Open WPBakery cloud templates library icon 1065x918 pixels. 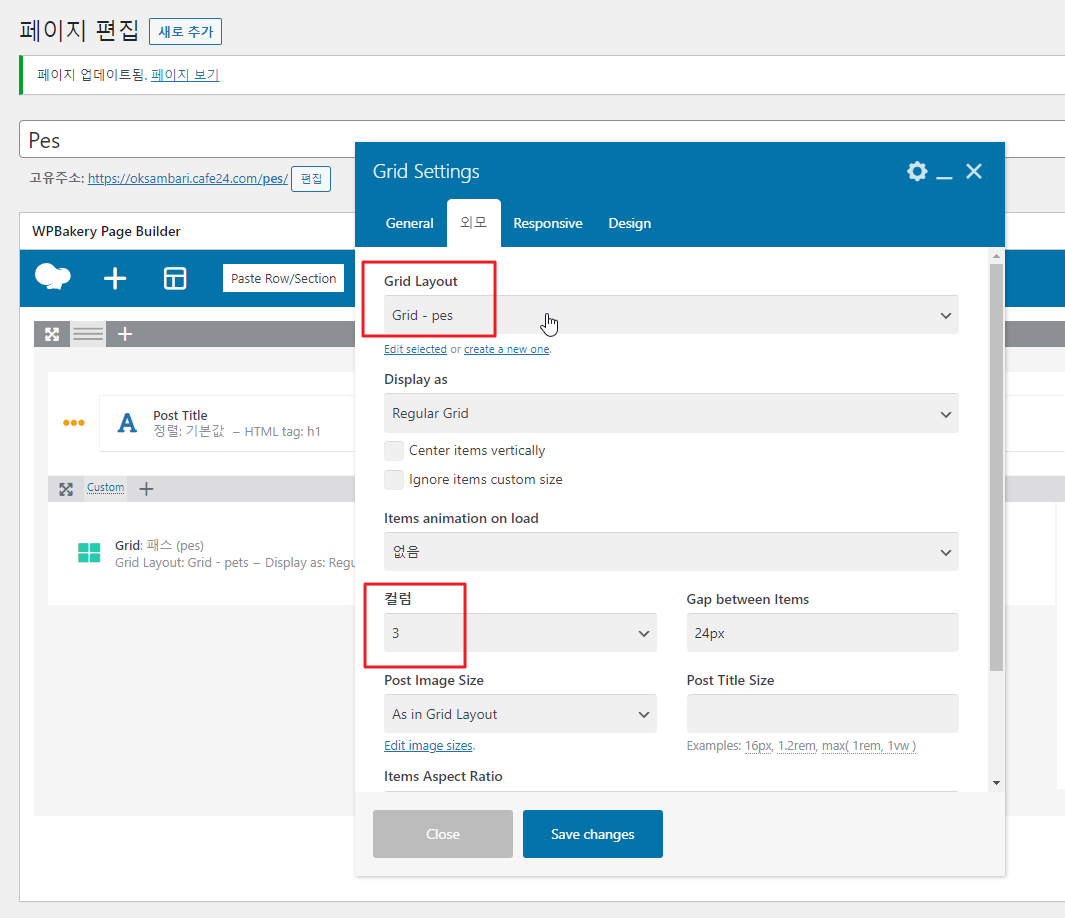53,277
